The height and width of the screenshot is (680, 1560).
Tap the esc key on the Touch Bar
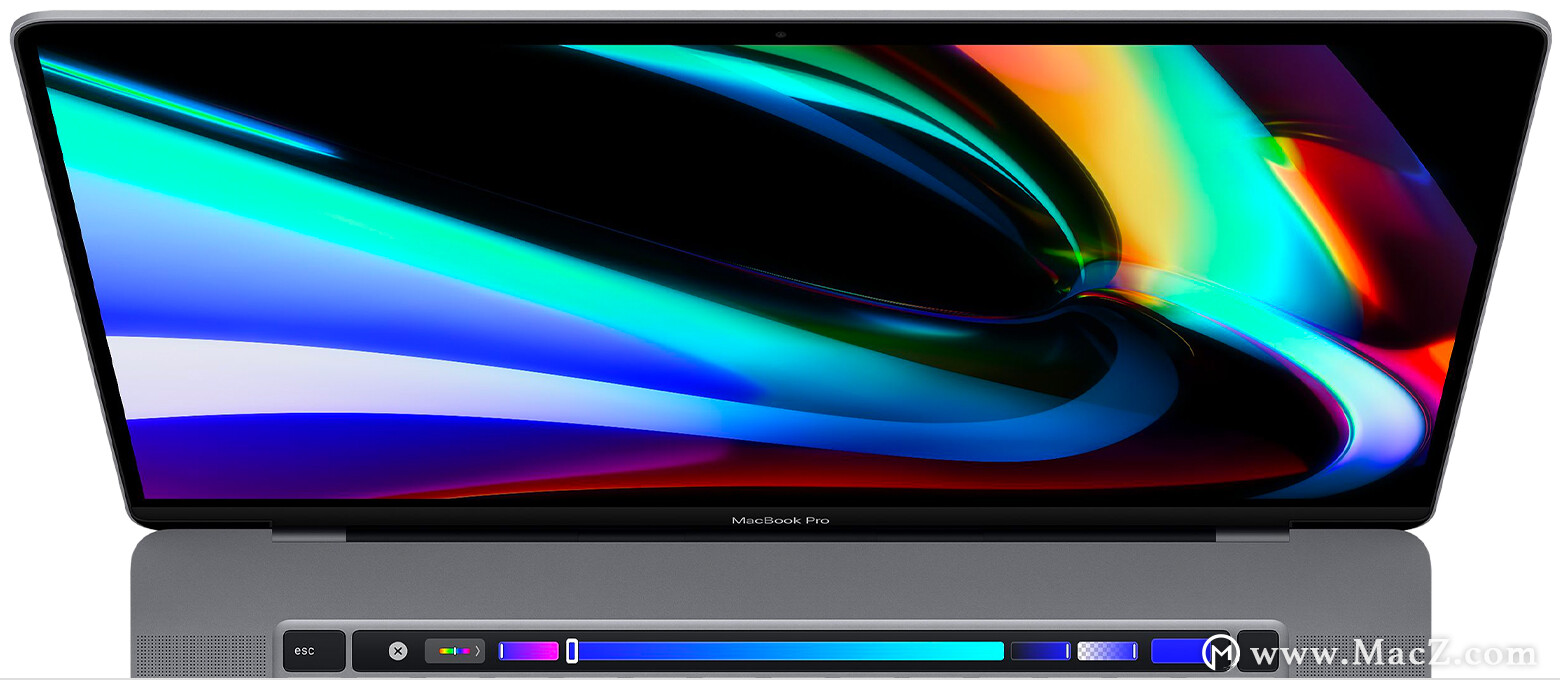tap(314, 651)
